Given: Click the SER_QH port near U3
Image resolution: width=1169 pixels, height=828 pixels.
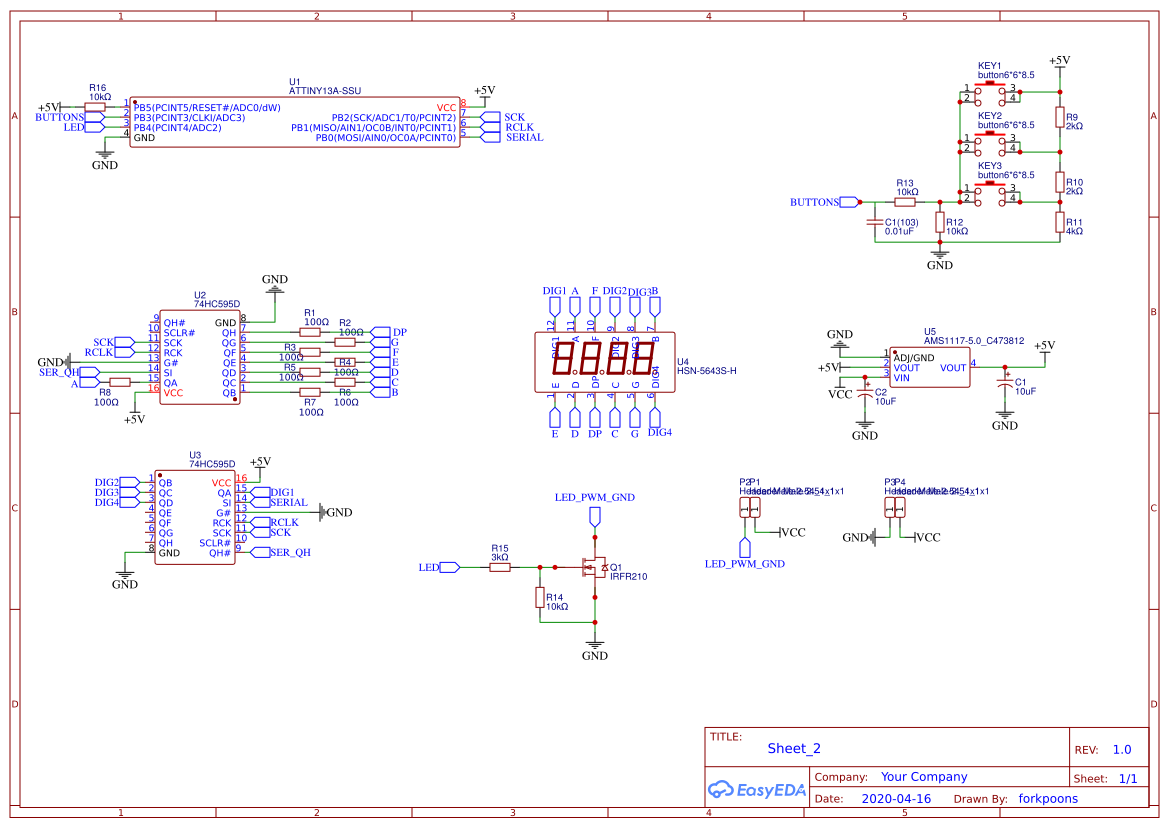Looking at the screenshot, I should point(270,550).
